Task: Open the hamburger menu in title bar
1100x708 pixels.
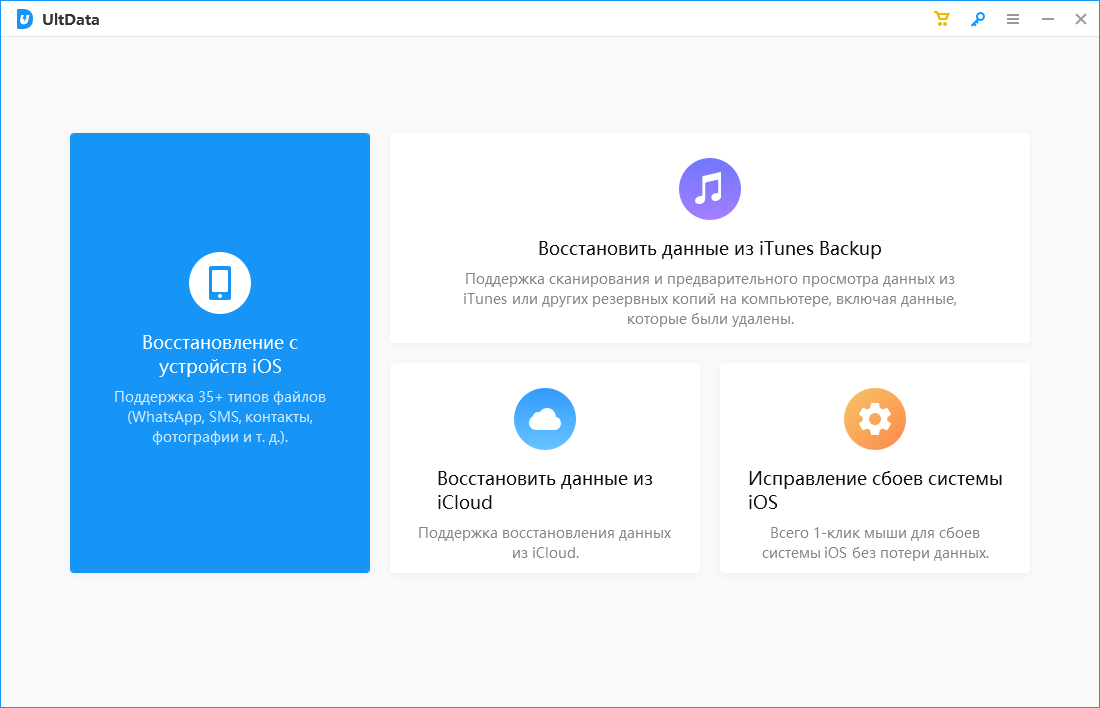Action: (1012, 20)
